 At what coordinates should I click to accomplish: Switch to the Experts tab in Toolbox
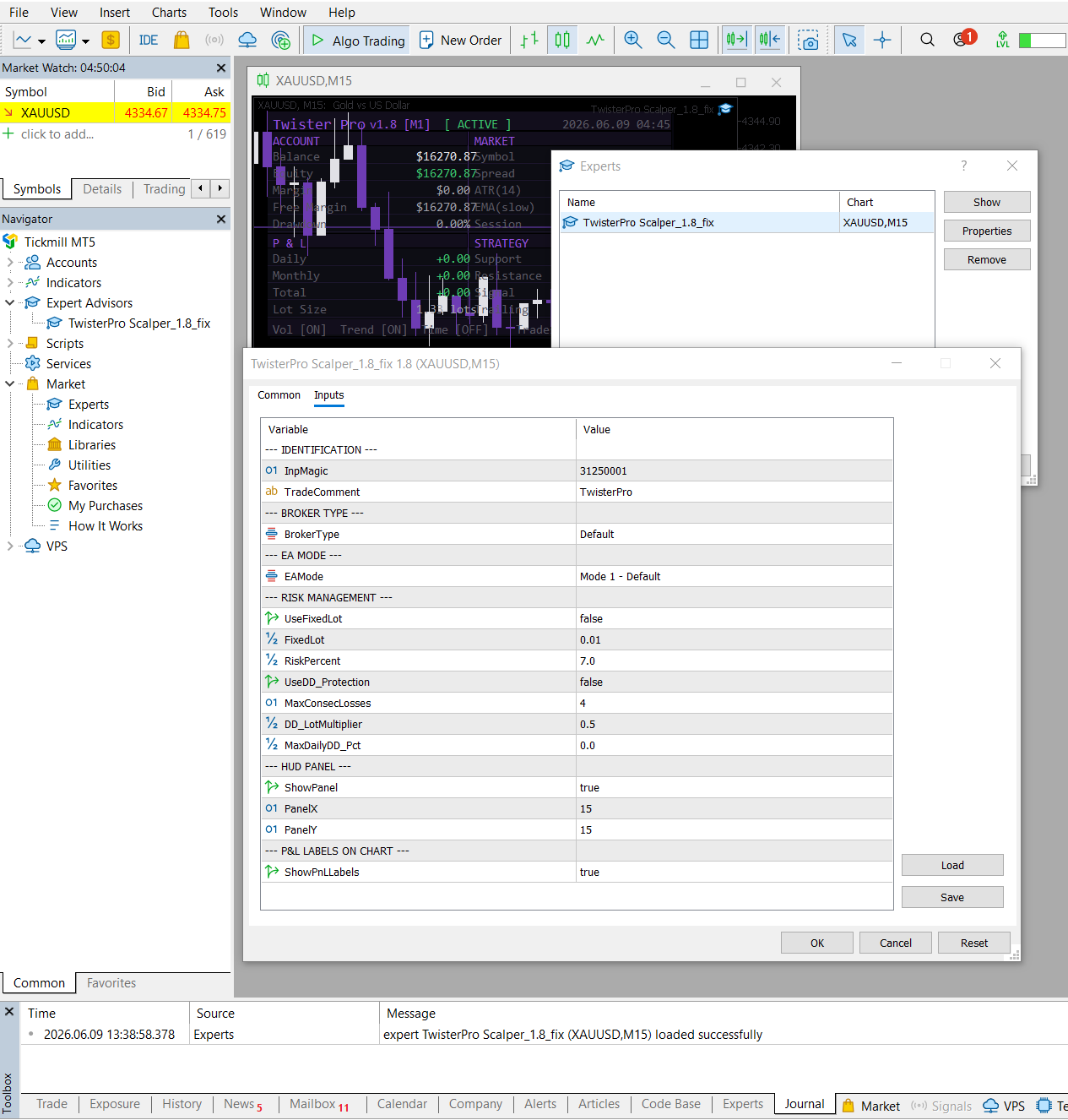[743, 1104]
